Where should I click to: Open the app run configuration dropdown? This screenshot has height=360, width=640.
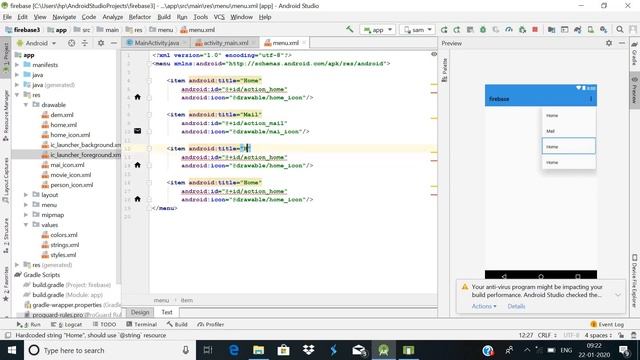377,30
